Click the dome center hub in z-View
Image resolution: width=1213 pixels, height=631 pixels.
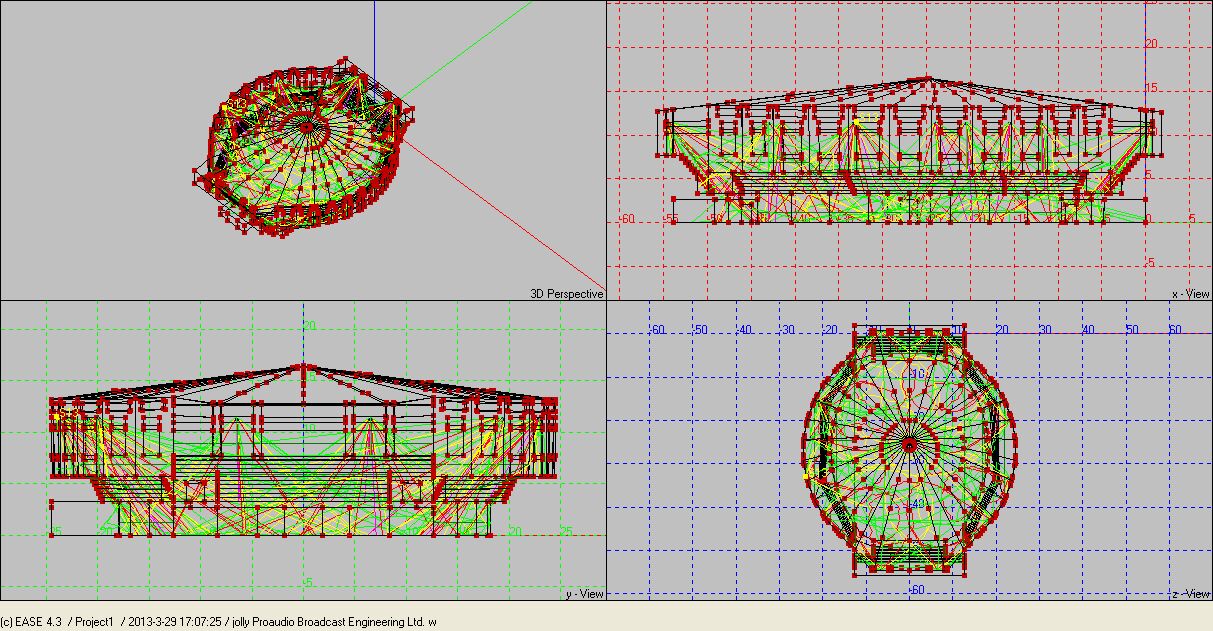[910, 443]
